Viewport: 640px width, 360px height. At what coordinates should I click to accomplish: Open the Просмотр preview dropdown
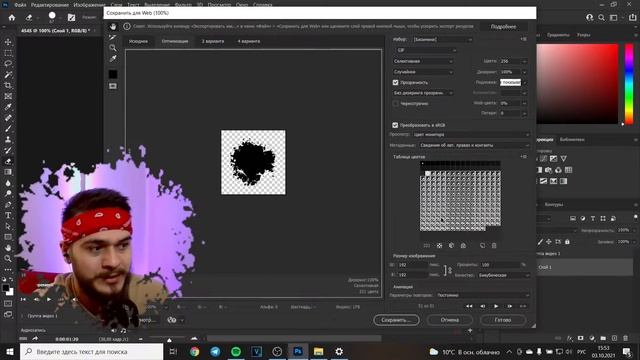(471, 135)
